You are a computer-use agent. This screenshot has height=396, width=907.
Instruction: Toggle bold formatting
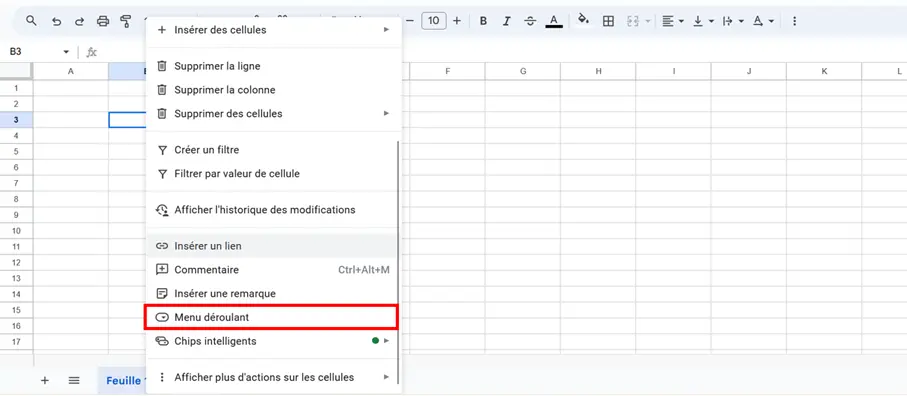484,21
